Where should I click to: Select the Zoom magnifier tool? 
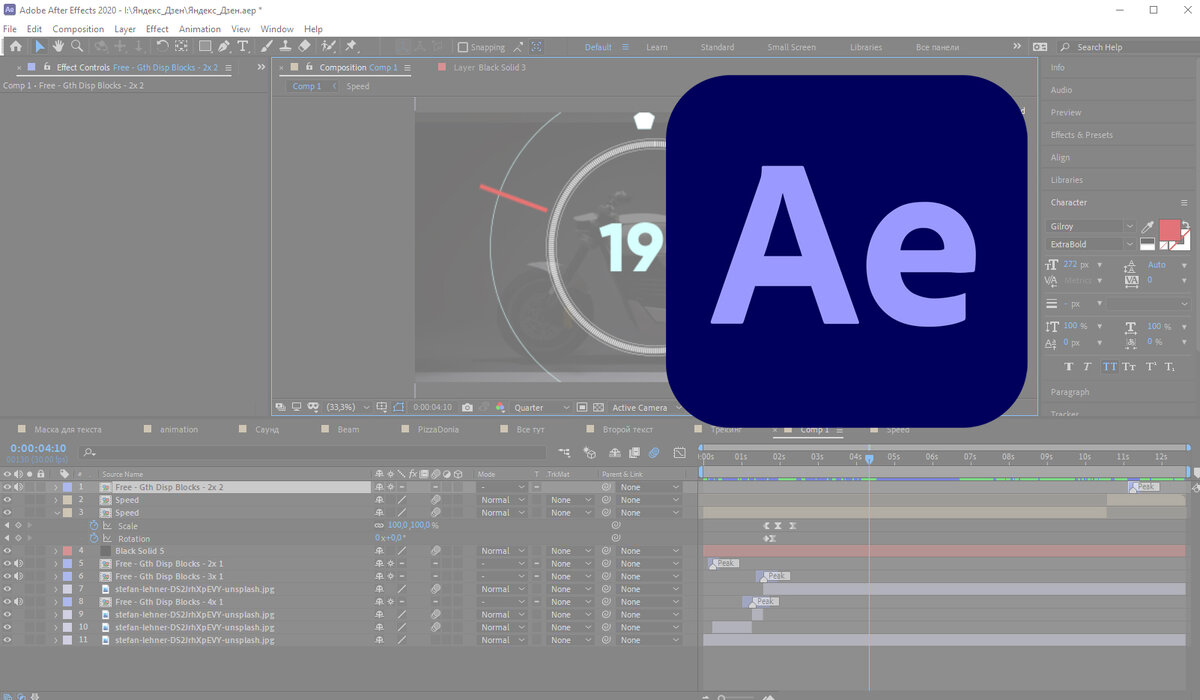click(x=78, y=46)
